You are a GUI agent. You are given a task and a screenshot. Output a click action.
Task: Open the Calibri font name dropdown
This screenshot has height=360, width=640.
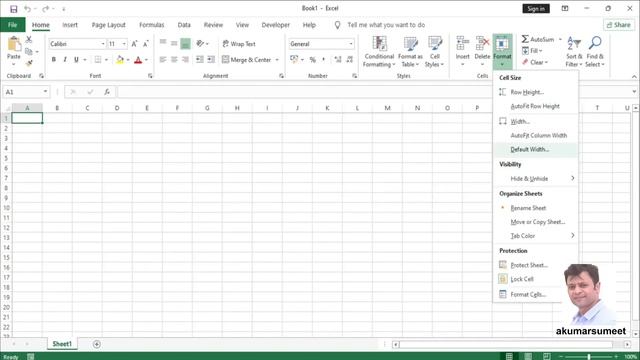tap(103, 44)
